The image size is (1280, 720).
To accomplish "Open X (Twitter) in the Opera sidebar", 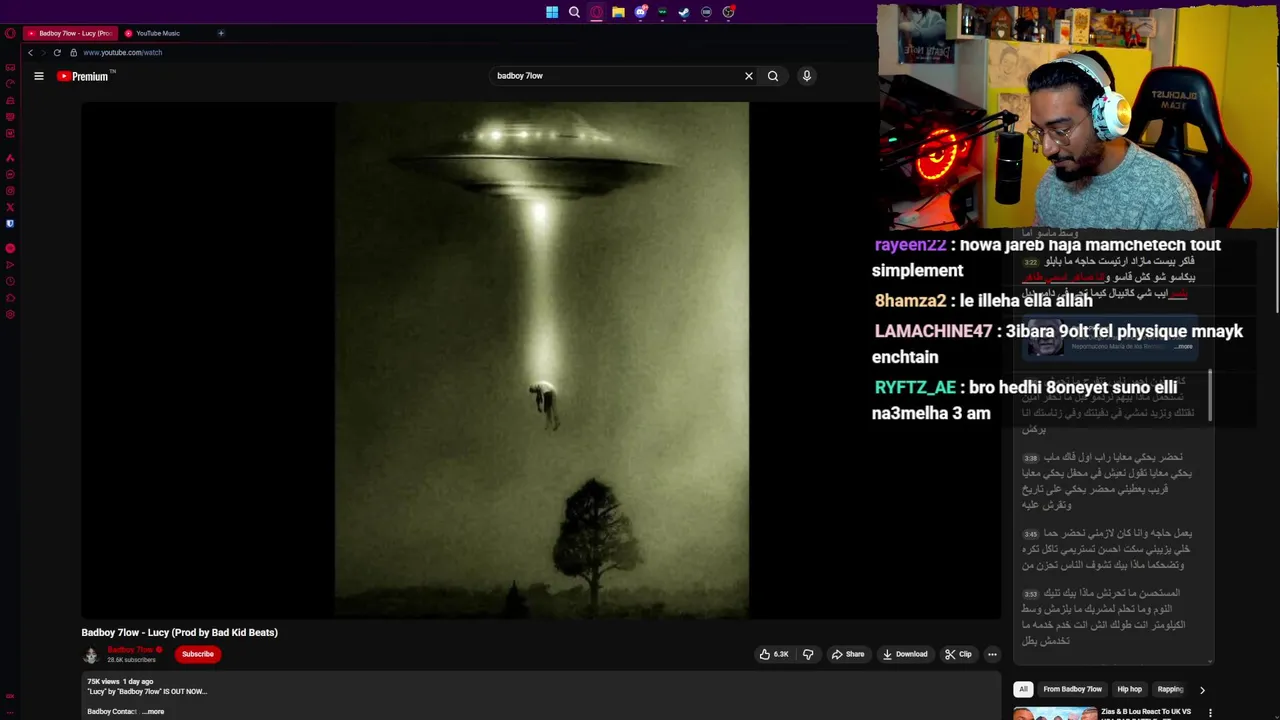I will click(x=10, y=207).
